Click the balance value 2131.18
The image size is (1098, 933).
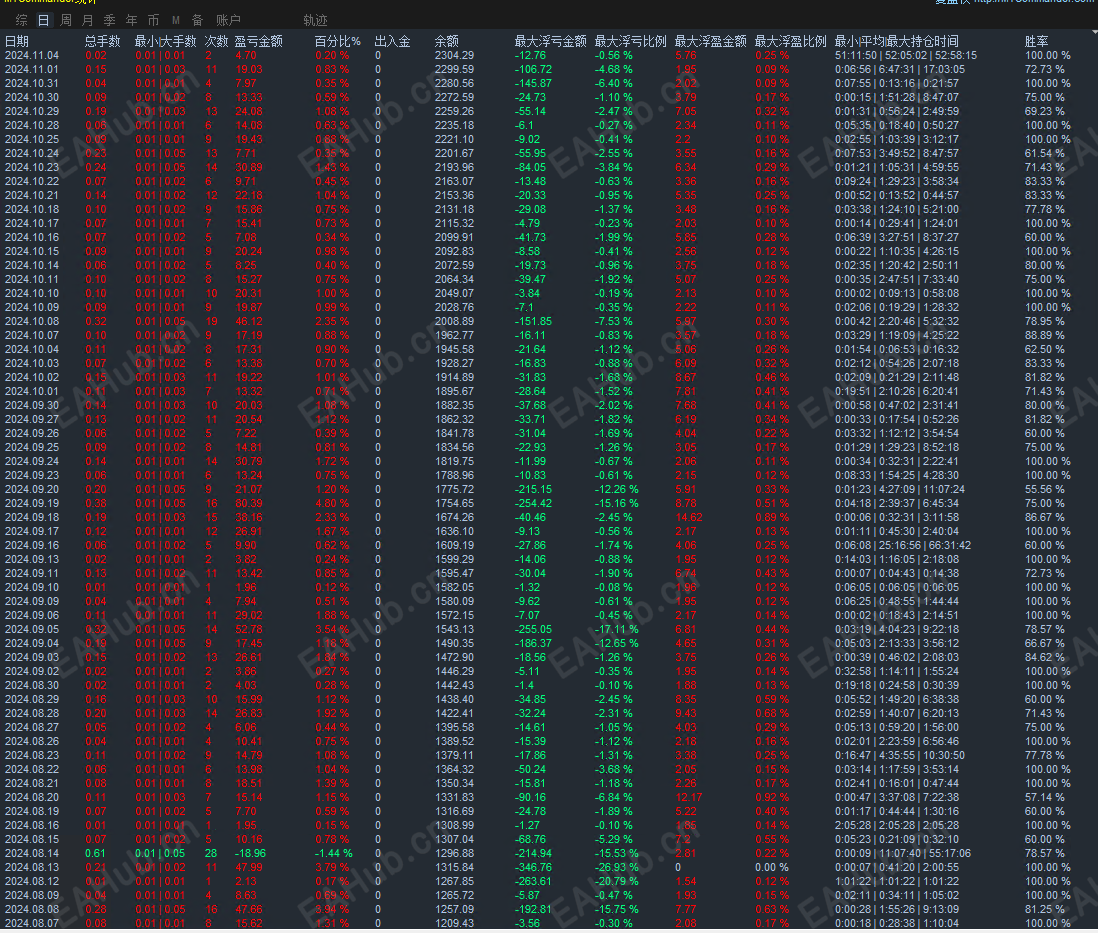point(454,209)
